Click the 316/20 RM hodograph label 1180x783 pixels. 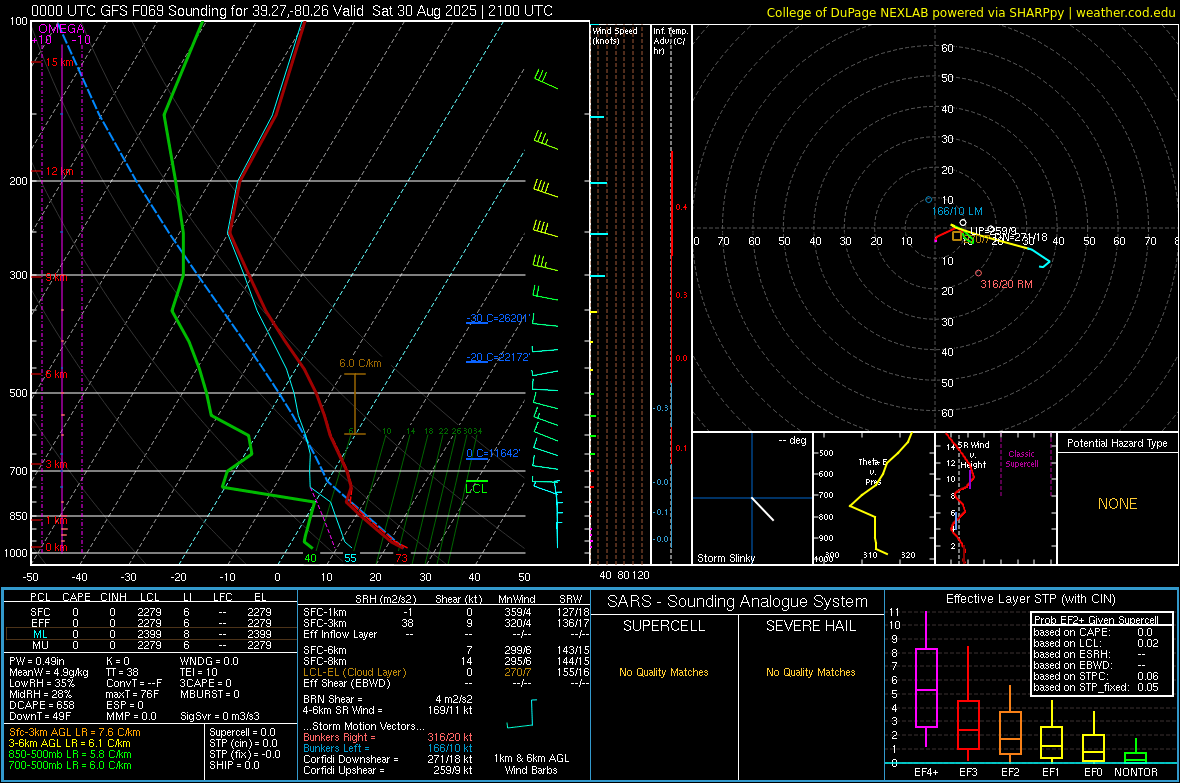1006,285
